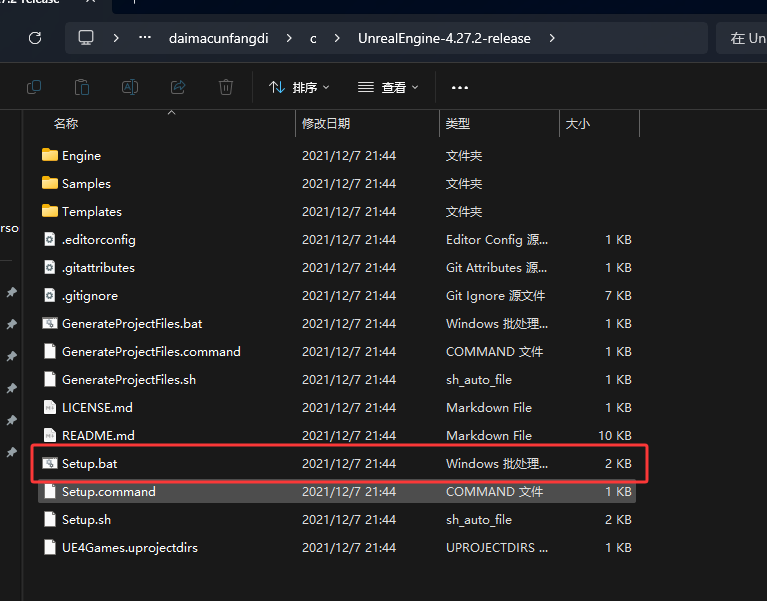Select the .gitignore file icon

point(49,295)
